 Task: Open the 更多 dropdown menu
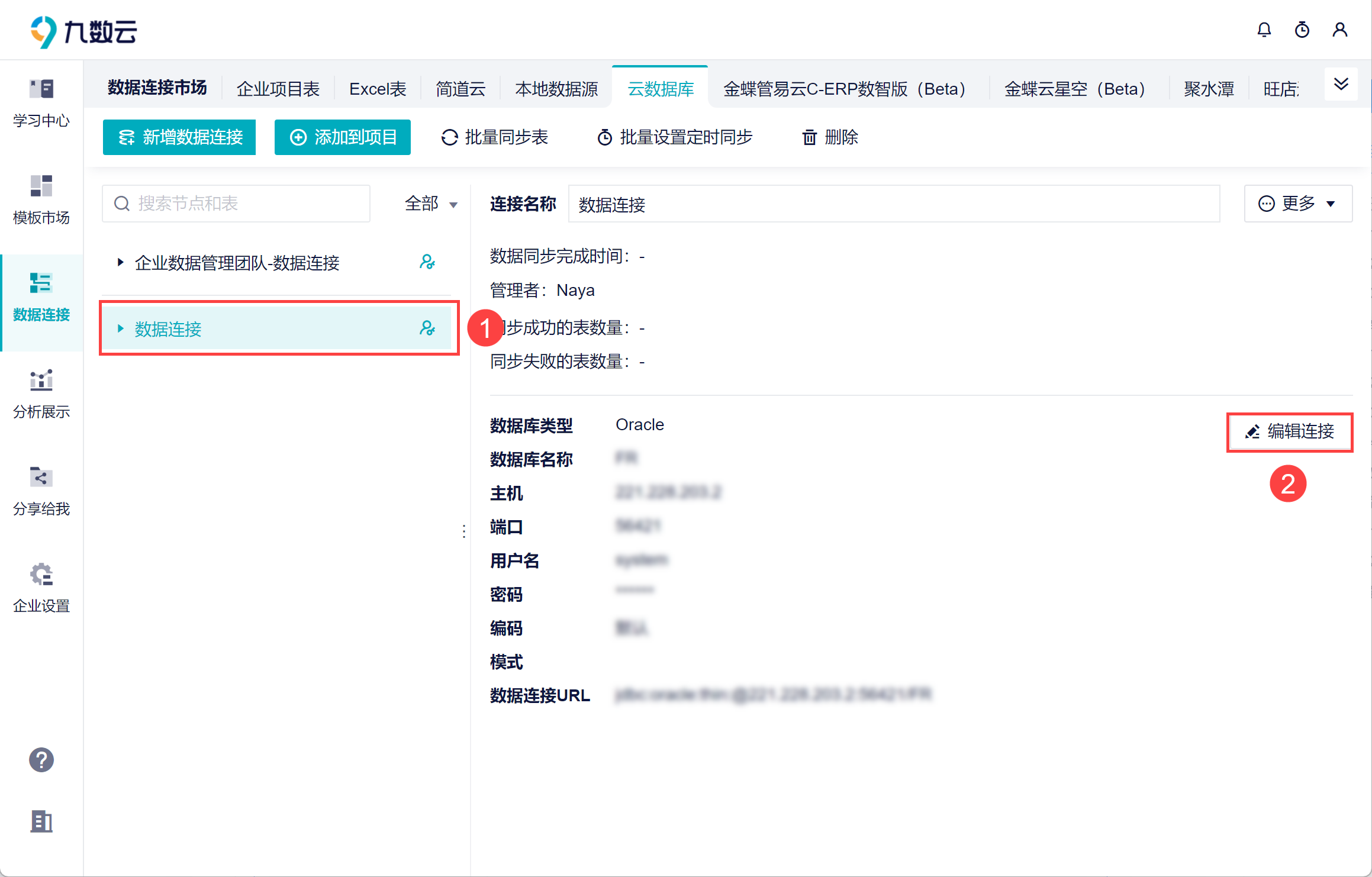point(1297,204)
